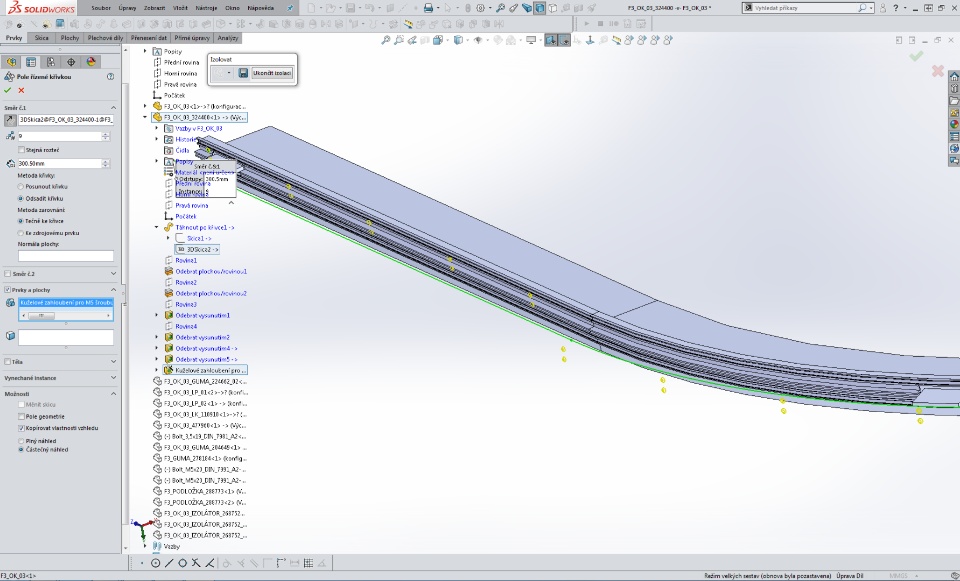Expand the Těla section chevron
960x581 pixels.
click(113, 361)
